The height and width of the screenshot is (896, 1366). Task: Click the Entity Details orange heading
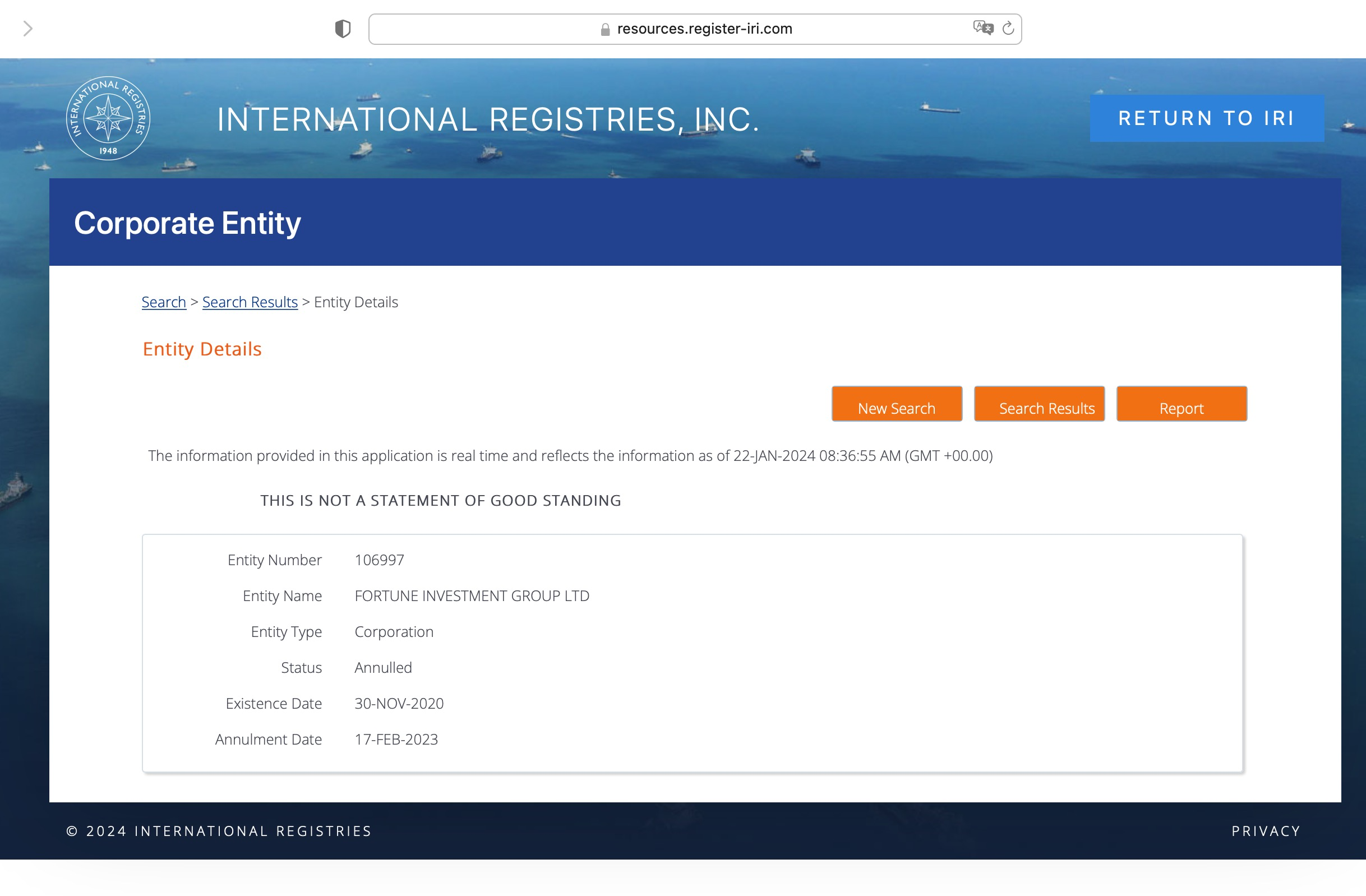point(202,349)
